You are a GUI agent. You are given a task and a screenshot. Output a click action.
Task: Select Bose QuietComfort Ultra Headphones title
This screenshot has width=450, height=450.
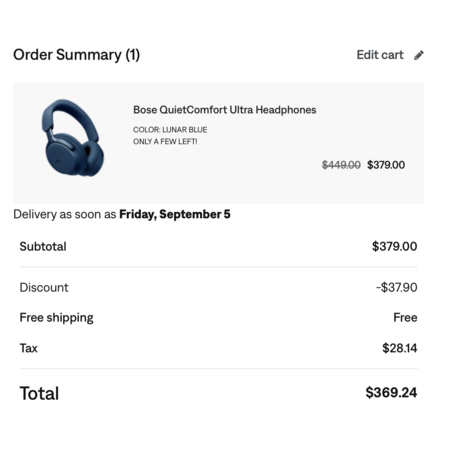[224, 110]
